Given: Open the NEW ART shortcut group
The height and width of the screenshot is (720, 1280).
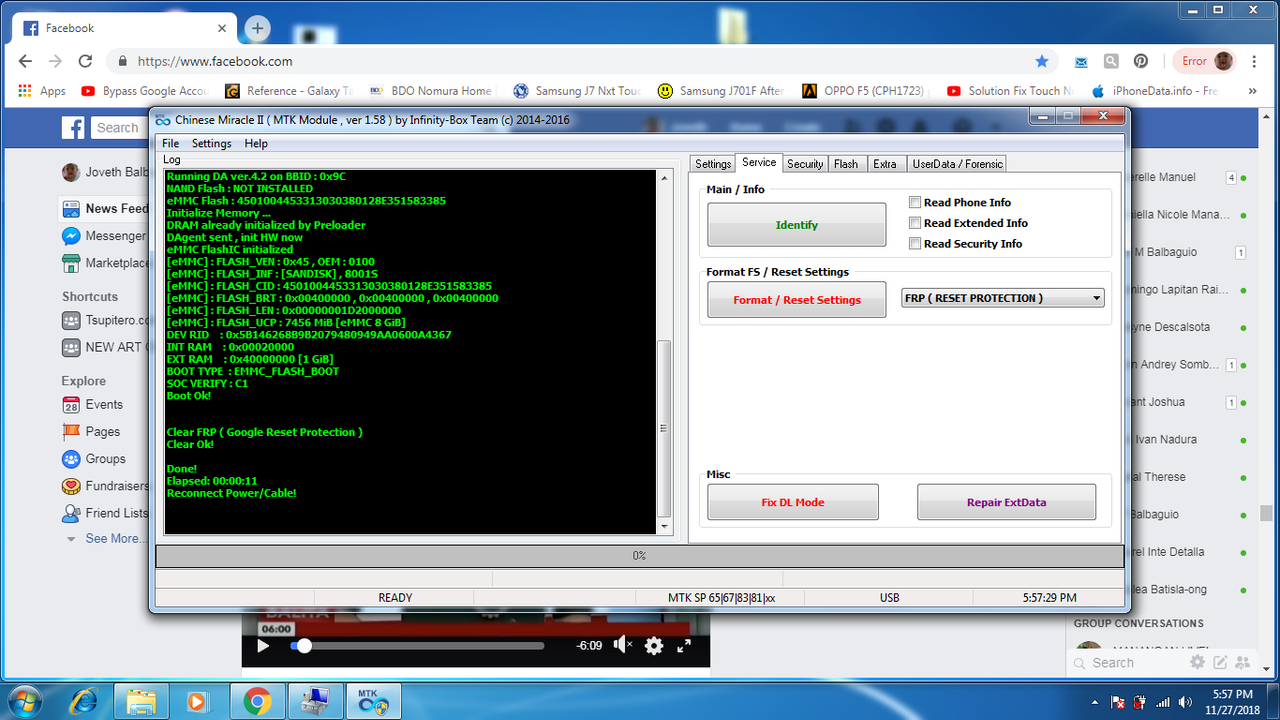Looking at the screenshot, I should coord(104,347).
